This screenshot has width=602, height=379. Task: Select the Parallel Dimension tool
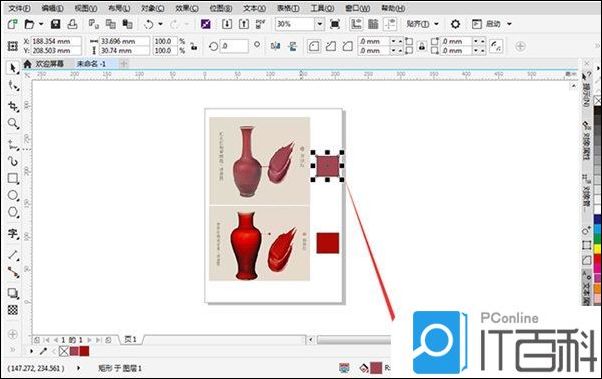tap(13, 254)
